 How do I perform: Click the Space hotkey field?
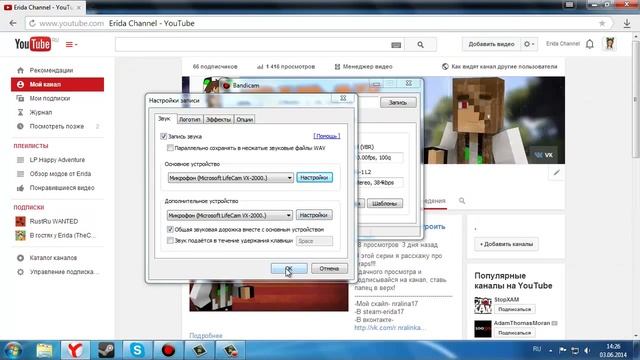[314, 241]
